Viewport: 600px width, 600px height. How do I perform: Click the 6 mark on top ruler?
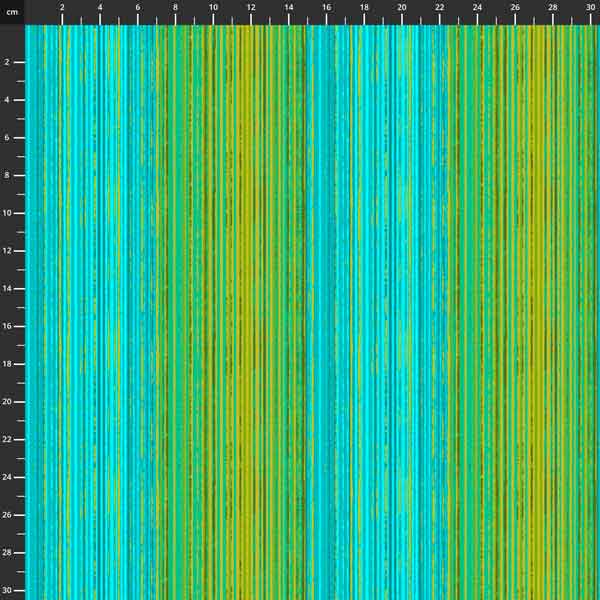tap(137, 8)
